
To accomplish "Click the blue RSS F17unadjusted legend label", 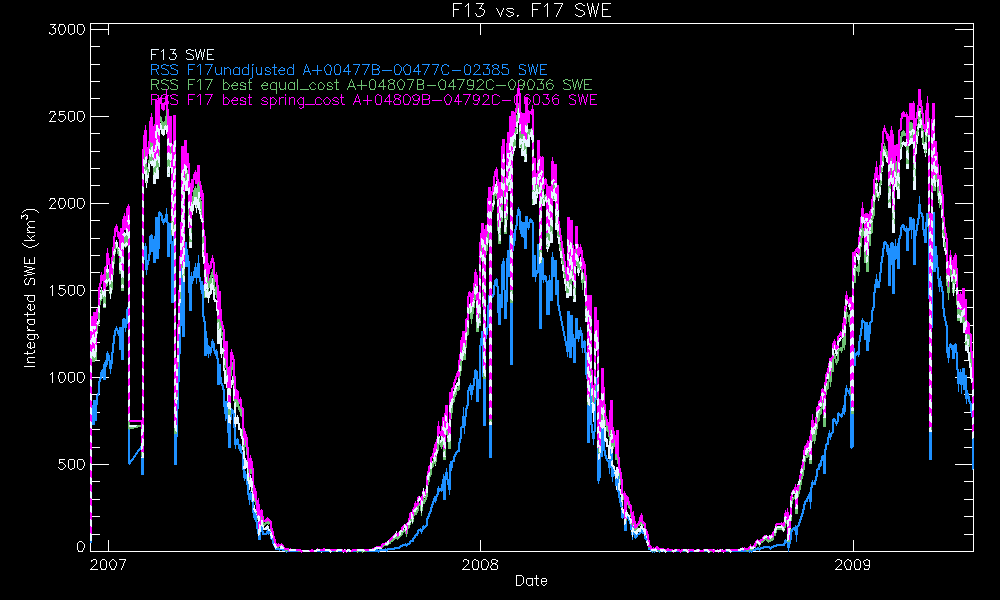I will click(348, 70).
